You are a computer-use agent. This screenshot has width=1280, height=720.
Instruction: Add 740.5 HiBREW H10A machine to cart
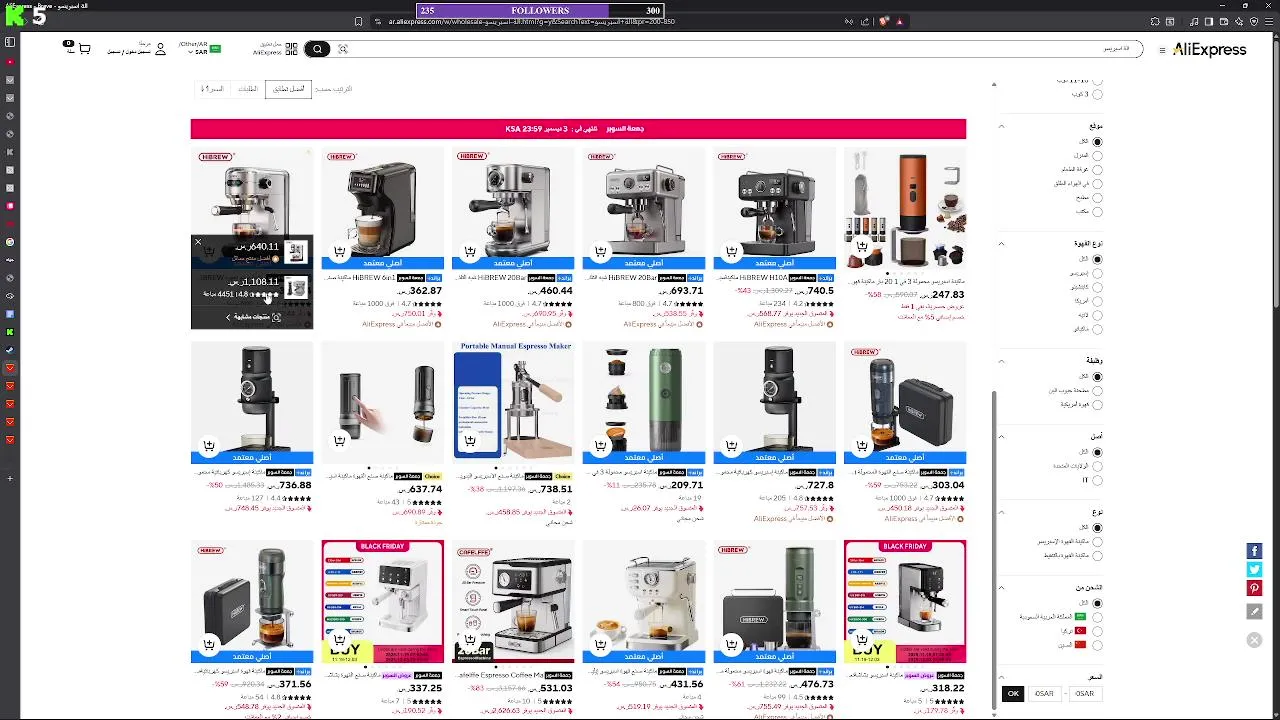(732, 251)
